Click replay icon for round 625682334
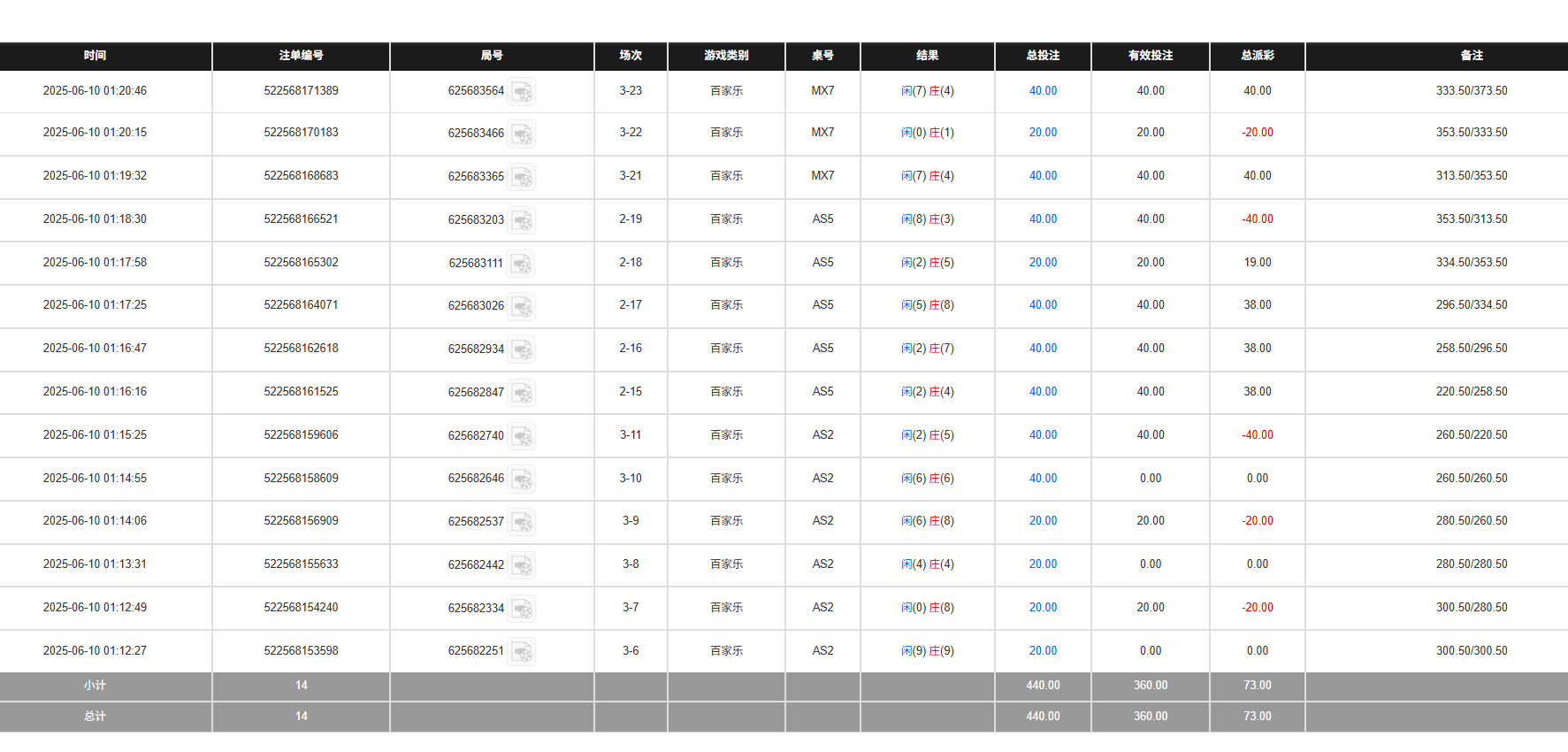 522,609
